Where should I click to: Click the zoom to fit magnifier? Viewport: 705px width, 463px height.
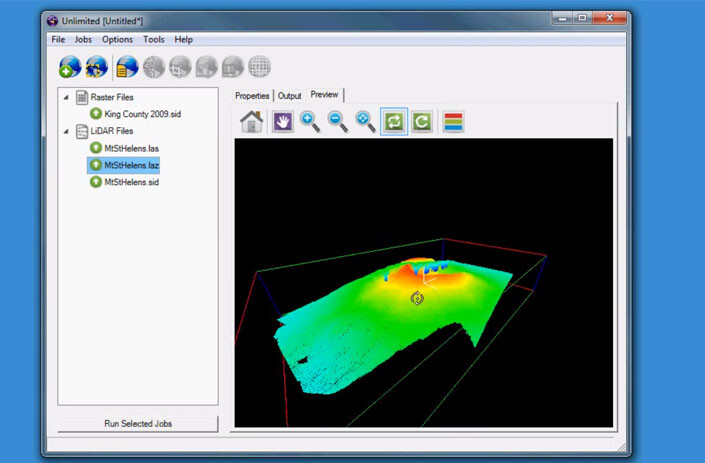pos(366,121)
